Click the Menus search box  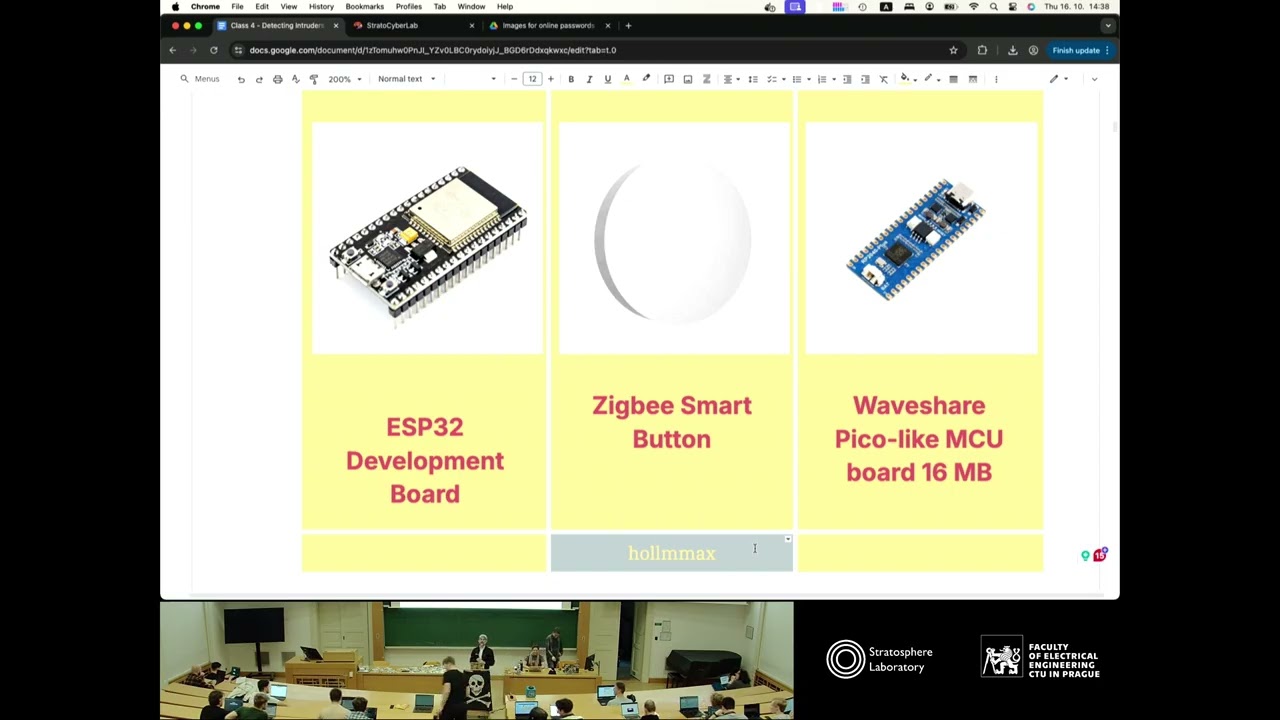pos(200,79)
